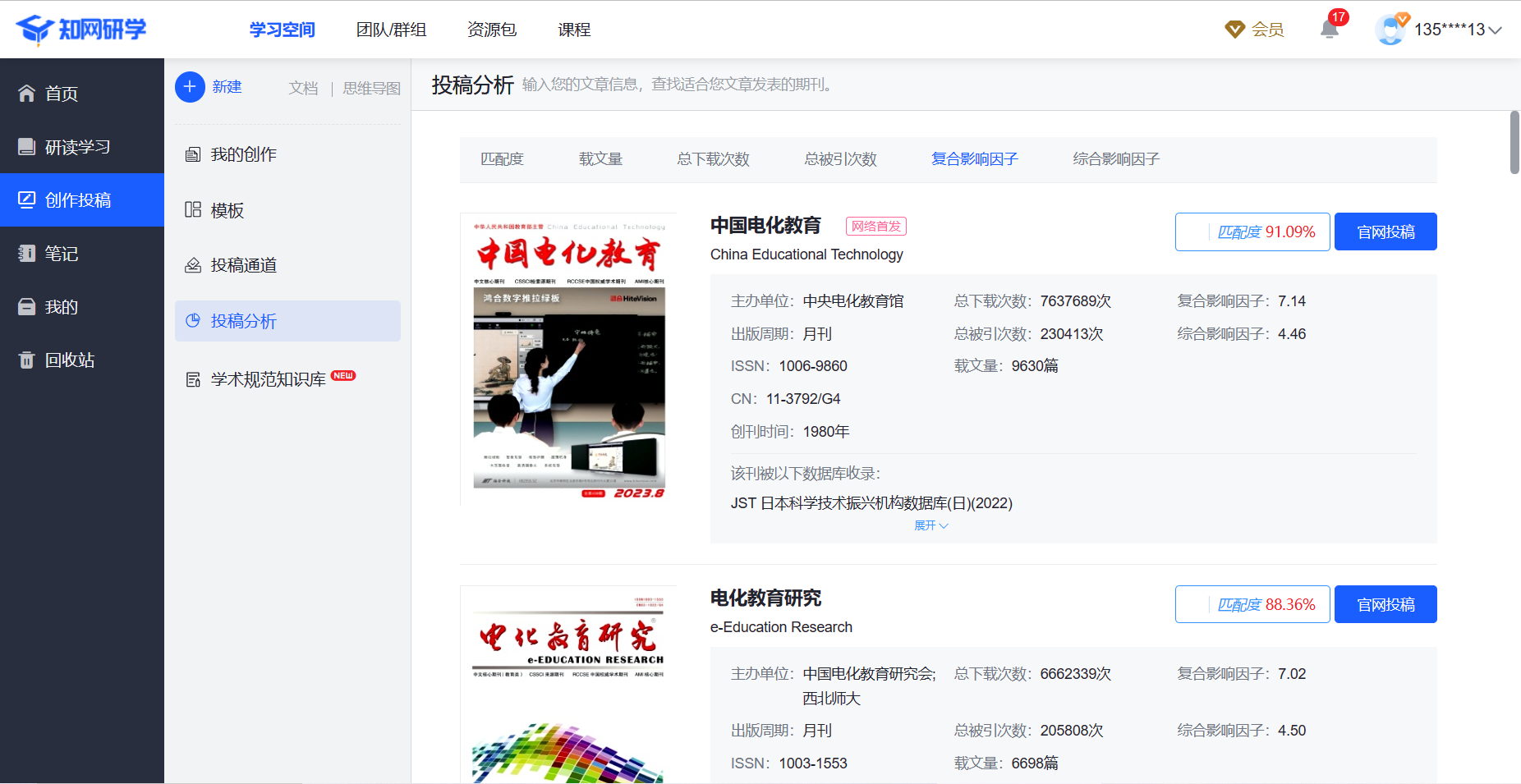Submit to e-Education Research official site

(x=1385, y=604)
